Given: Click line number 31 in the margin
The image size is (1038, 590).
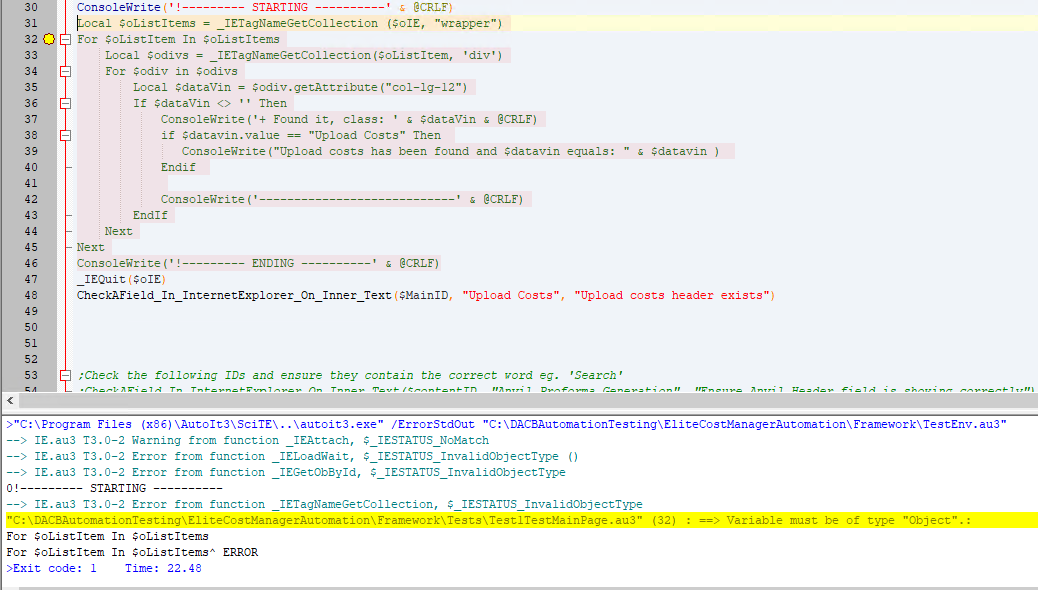Looking at the screenshot, I should tap(30, 23).
